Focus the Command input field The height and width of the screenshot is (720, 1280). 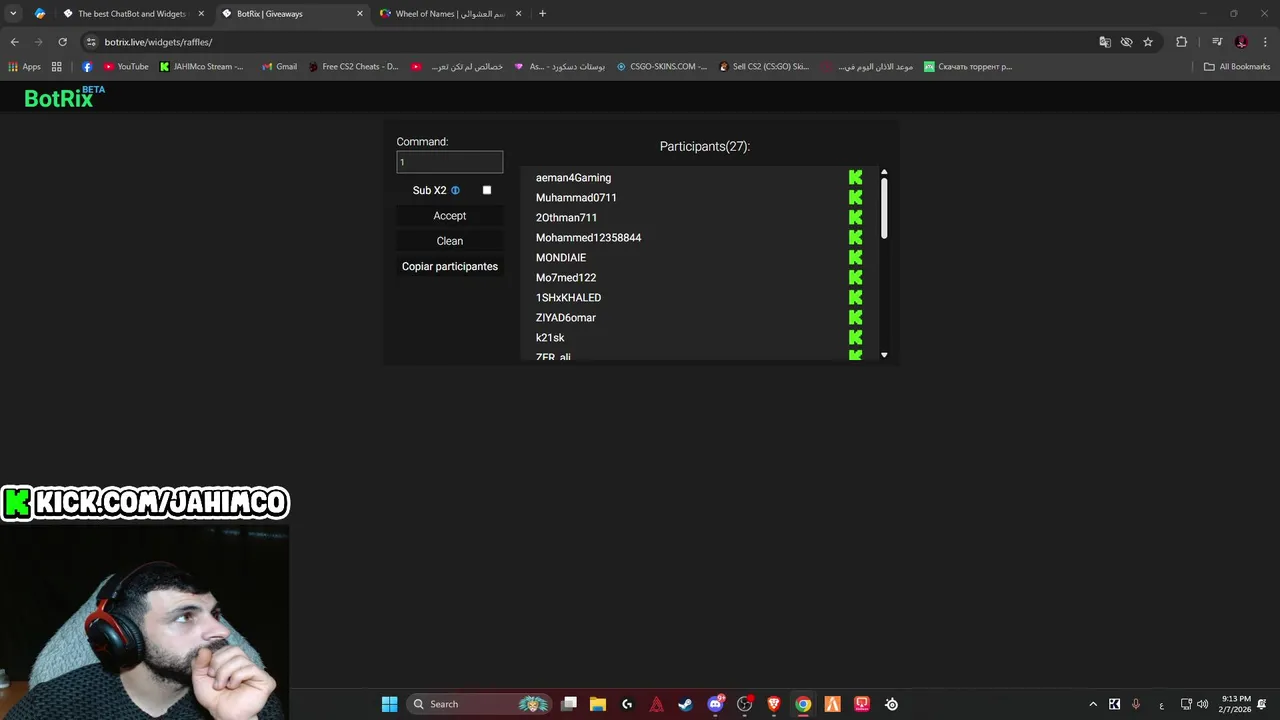pos(450,162)
